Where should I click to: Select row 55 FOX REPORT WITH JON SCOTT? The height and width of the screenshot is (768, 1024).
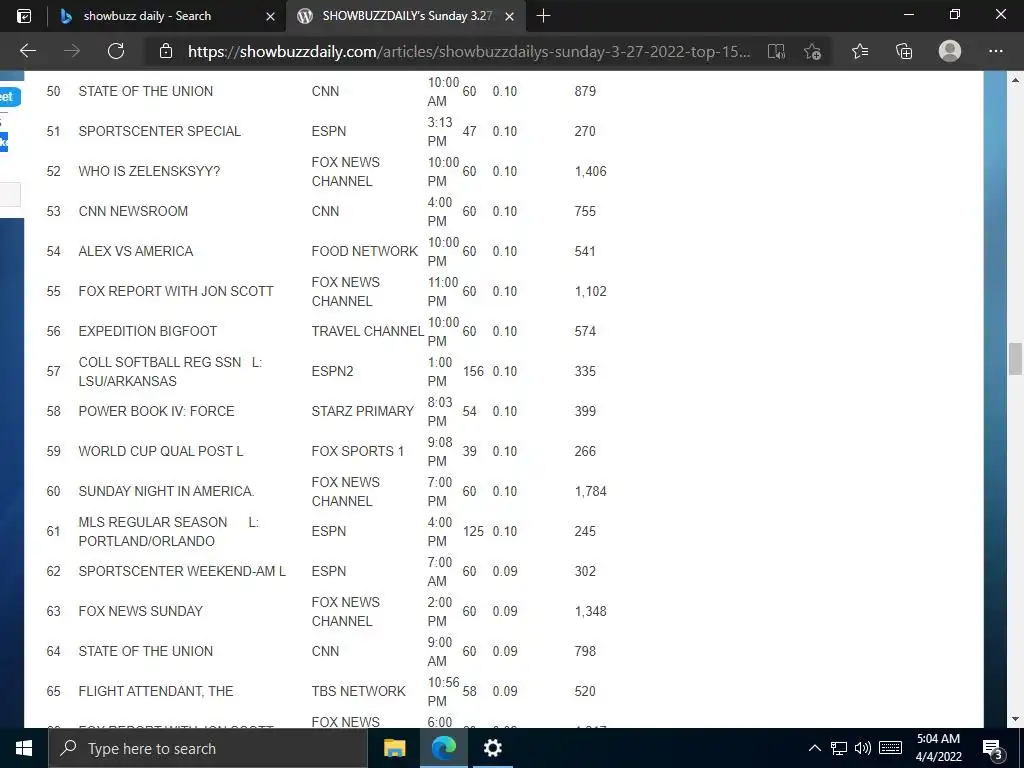(176, 291)
